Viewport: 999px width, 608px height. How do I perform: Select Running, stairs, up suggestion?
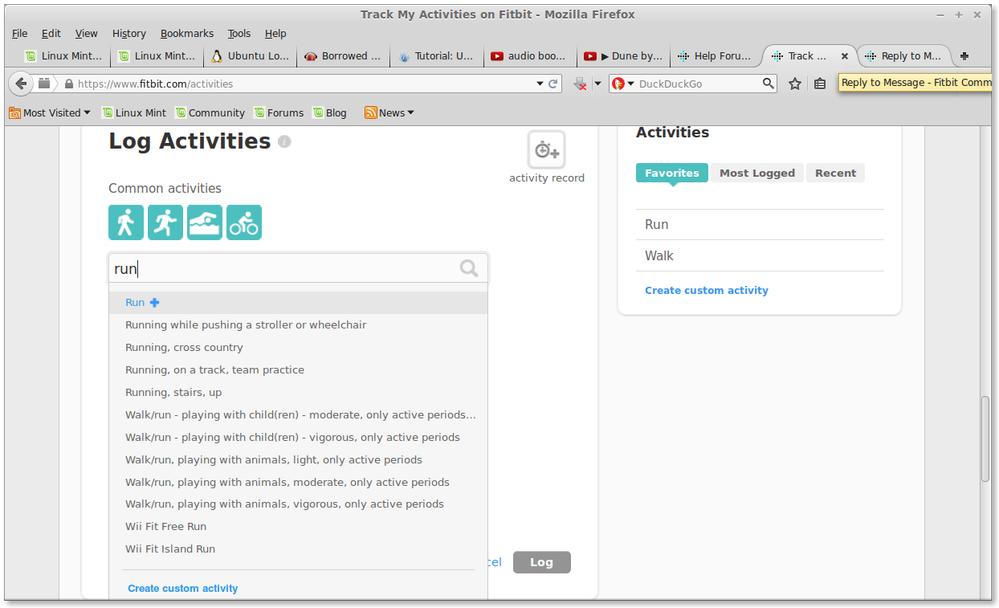coord(298,392)
